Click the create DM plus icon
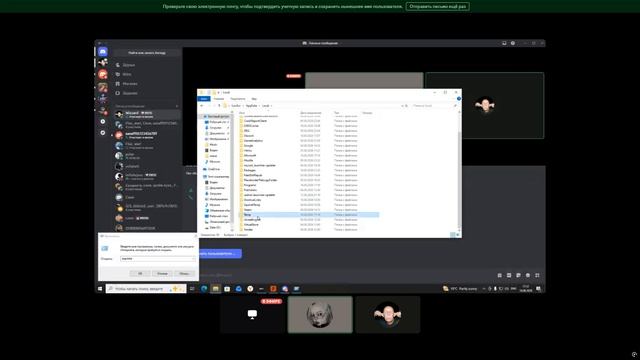The width and height of the screenshot is (640, 360). [x=177, y=106]
